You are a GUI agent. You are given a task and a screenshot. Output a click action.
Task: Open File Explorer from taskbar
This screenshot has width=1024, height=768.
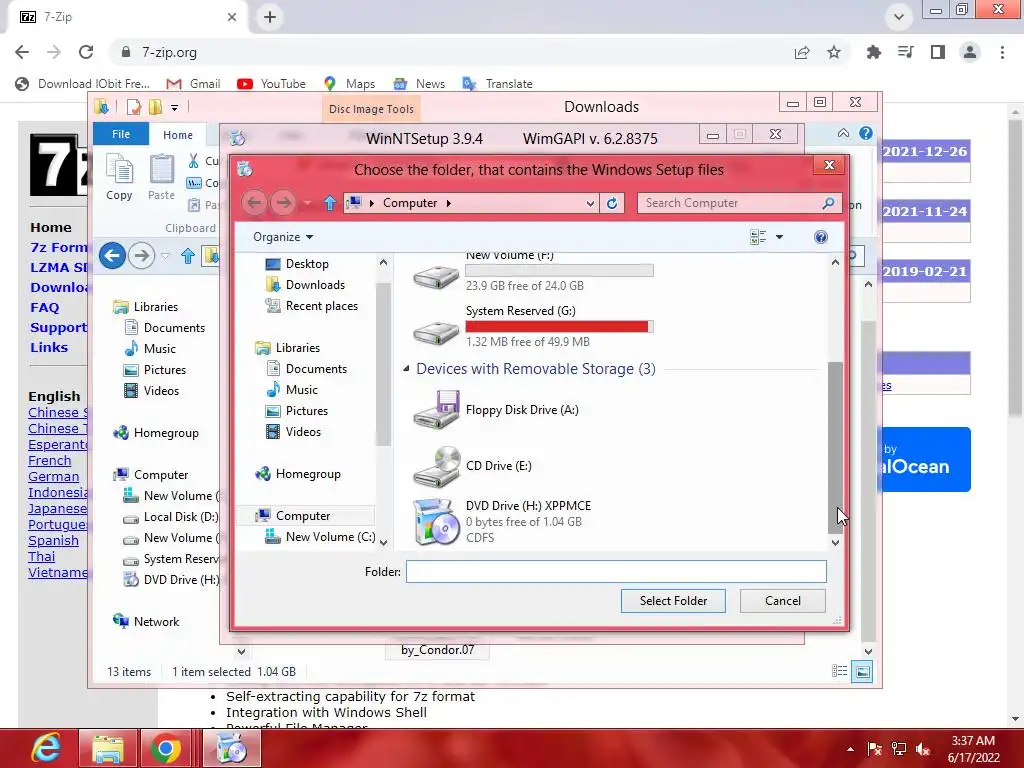click(108, 748)
